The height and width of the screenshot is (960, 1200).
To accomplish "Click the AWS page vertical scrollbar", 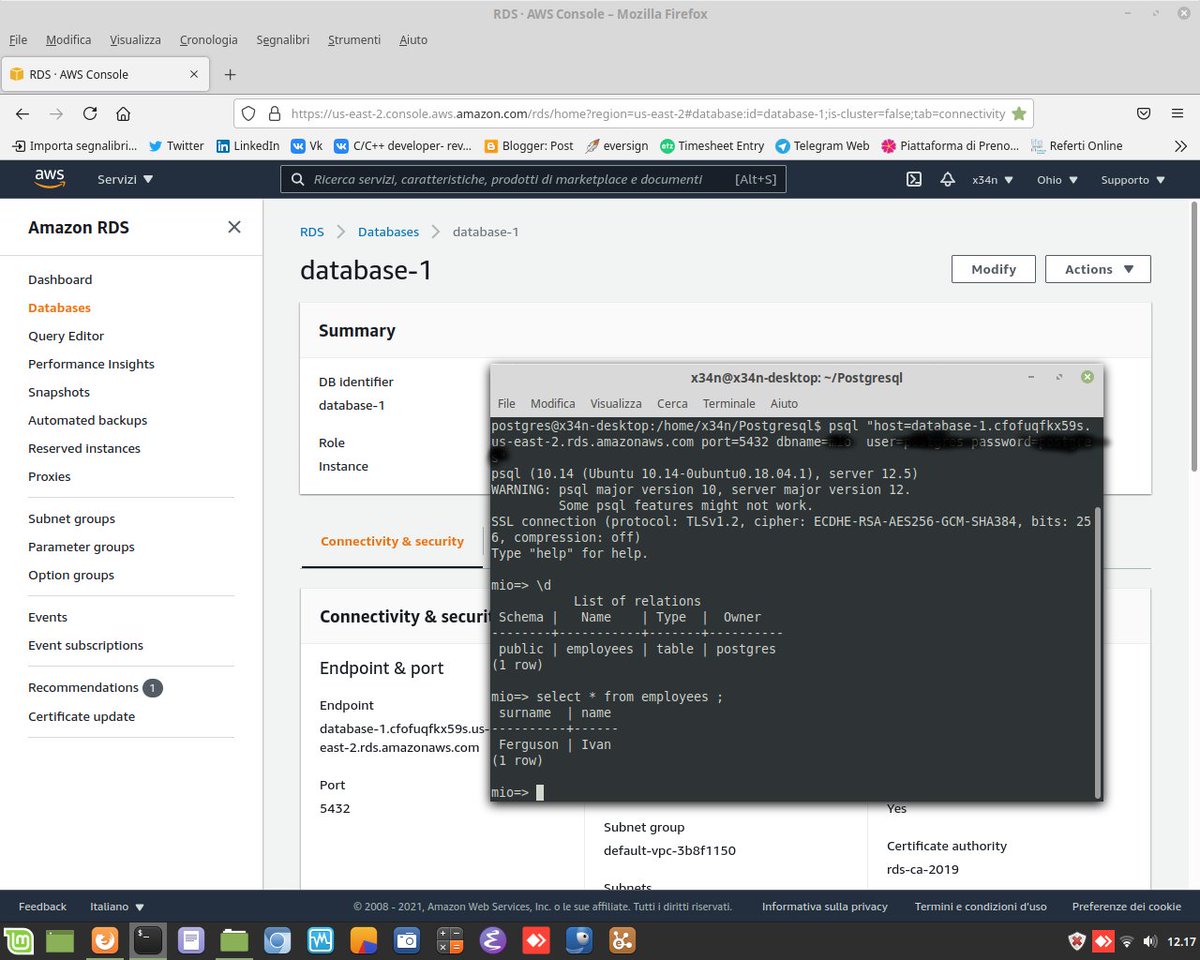I will click(1194, 335).
